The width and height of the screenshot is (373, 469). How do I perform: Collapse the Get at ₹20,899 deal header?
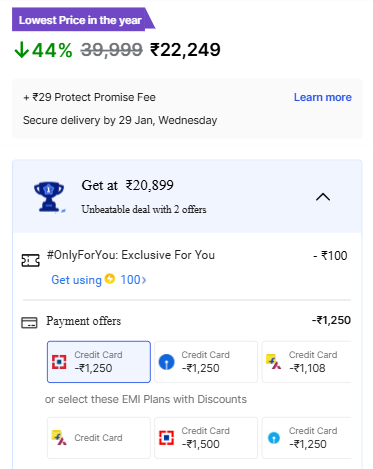coord(187,197)
